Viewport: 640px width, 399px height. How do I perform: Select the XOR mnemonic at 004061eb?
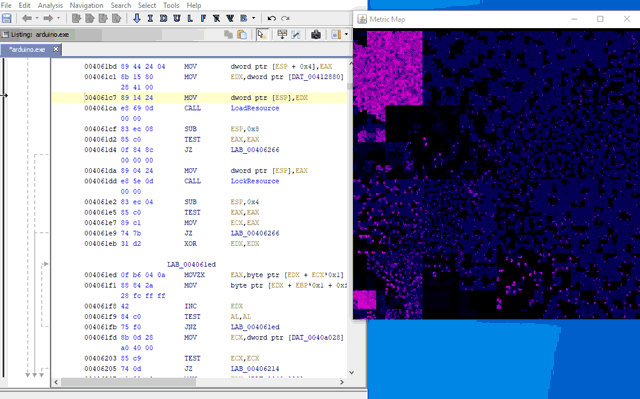(x=190, y=244)
